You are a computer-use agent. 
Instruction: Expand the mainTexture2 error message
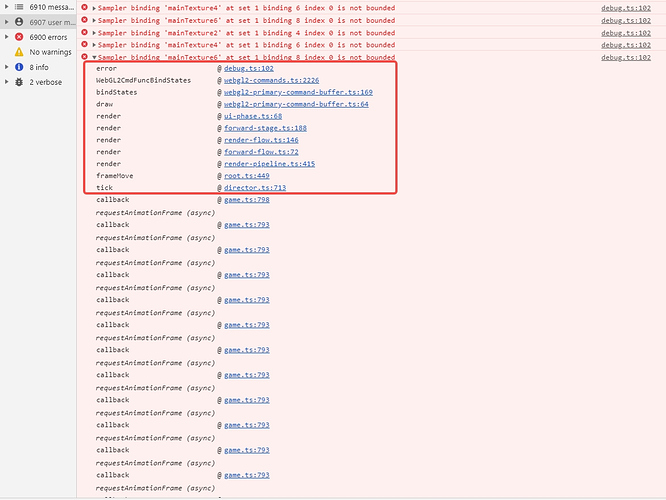point(94,33)
